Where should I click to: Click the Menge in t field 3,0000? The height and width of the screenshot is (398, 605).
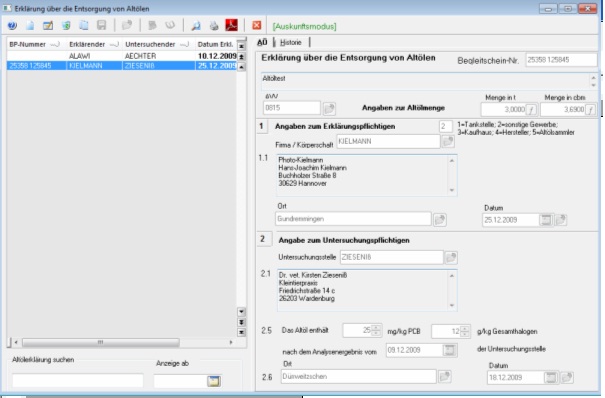[x=504, y=110]
